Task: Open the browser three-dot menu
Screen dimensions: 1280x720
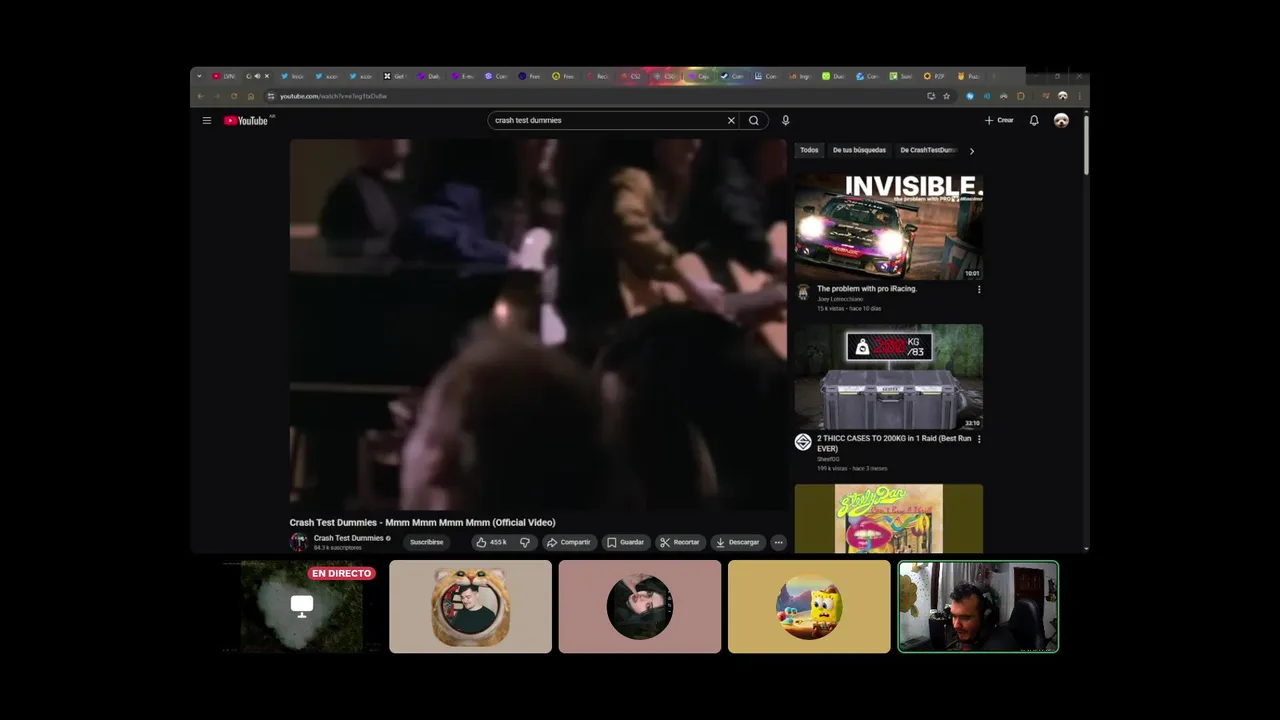Action: point(1078,96)
